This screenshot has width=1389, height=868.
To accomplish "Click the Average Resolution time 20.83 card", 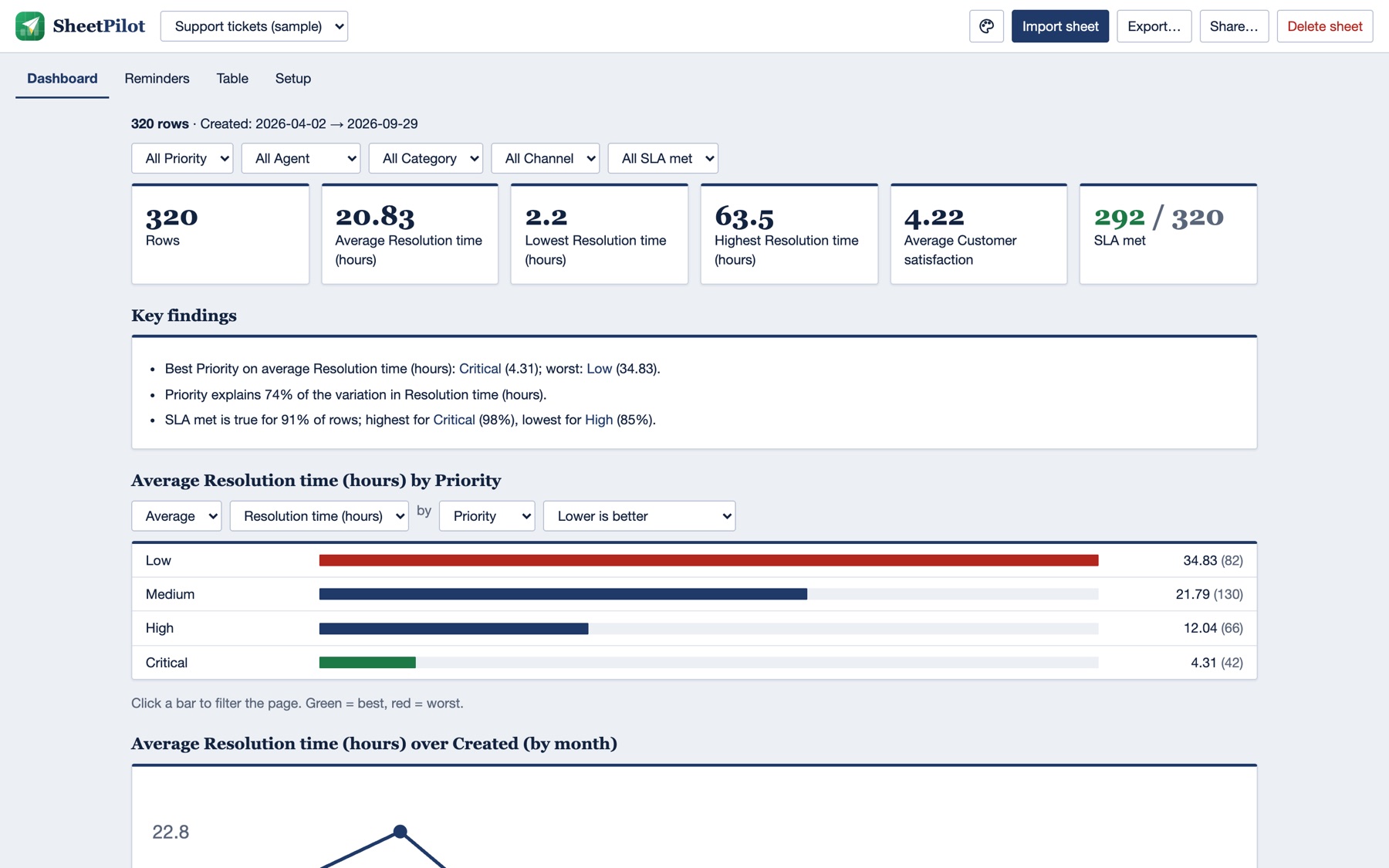I will [x=410, y=234].
